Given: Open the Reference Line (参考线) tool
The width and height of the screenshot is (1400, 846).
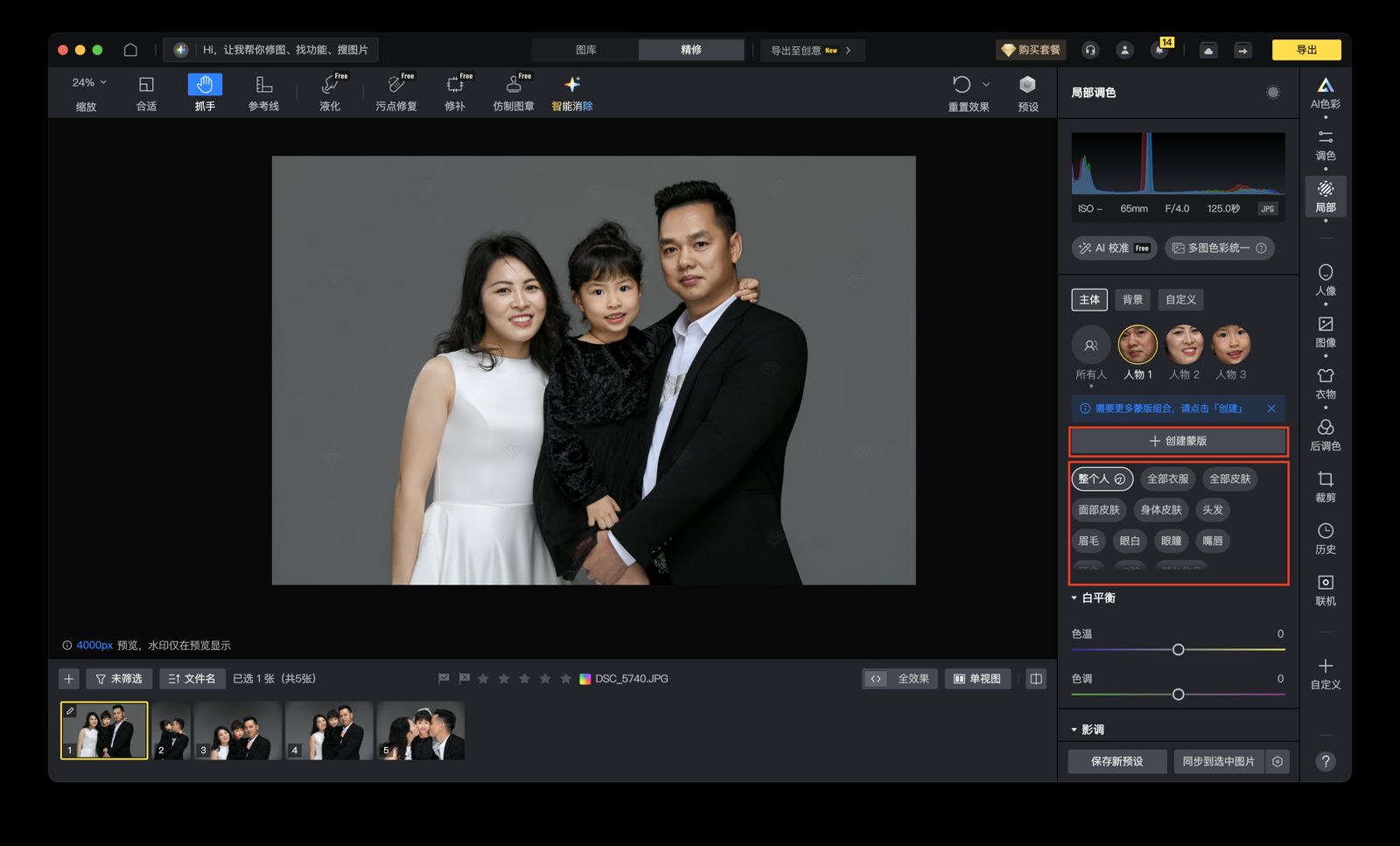Looking at the screenshot, I should 263,92.
